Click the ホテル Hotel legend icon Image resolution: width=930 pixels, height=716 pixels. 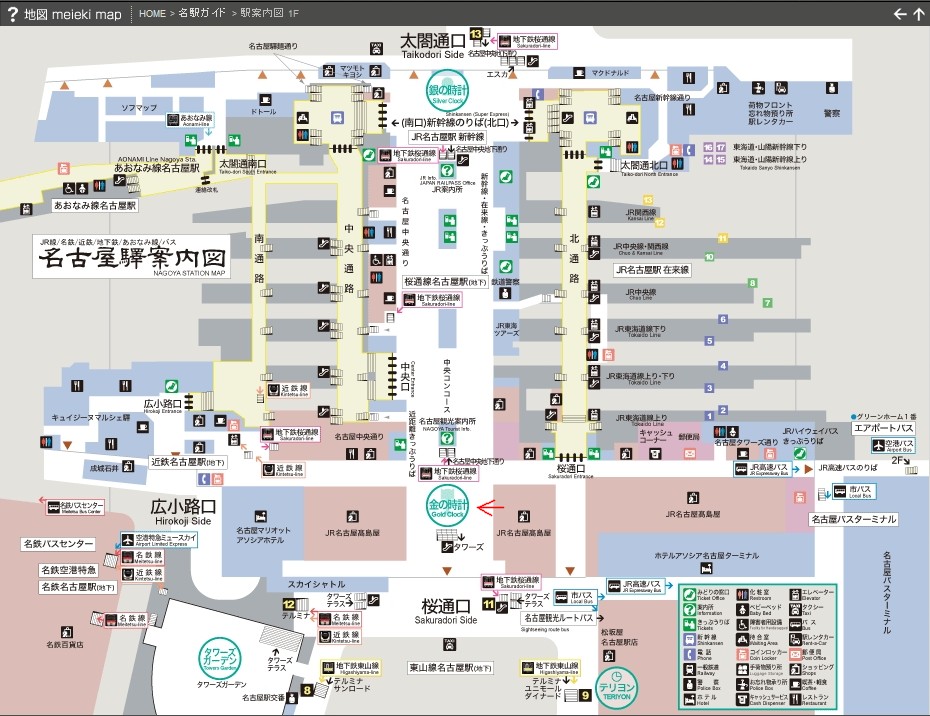689,699
